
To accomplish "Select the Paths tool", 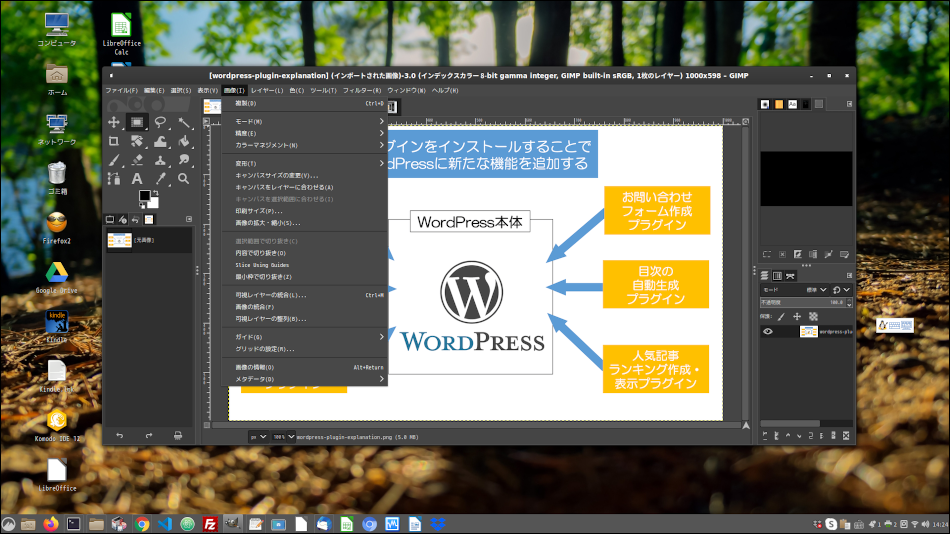I will [x=113, y=179].
